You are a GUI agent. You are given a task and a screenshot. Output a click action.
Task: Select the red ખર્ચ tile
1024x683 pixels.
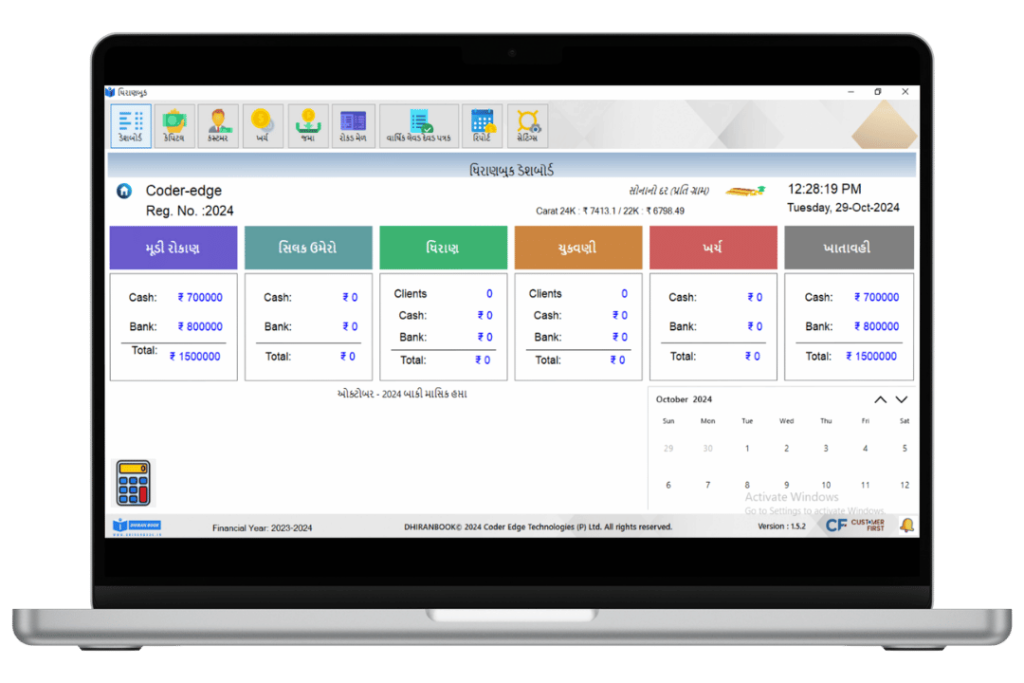tap(713, 247)
